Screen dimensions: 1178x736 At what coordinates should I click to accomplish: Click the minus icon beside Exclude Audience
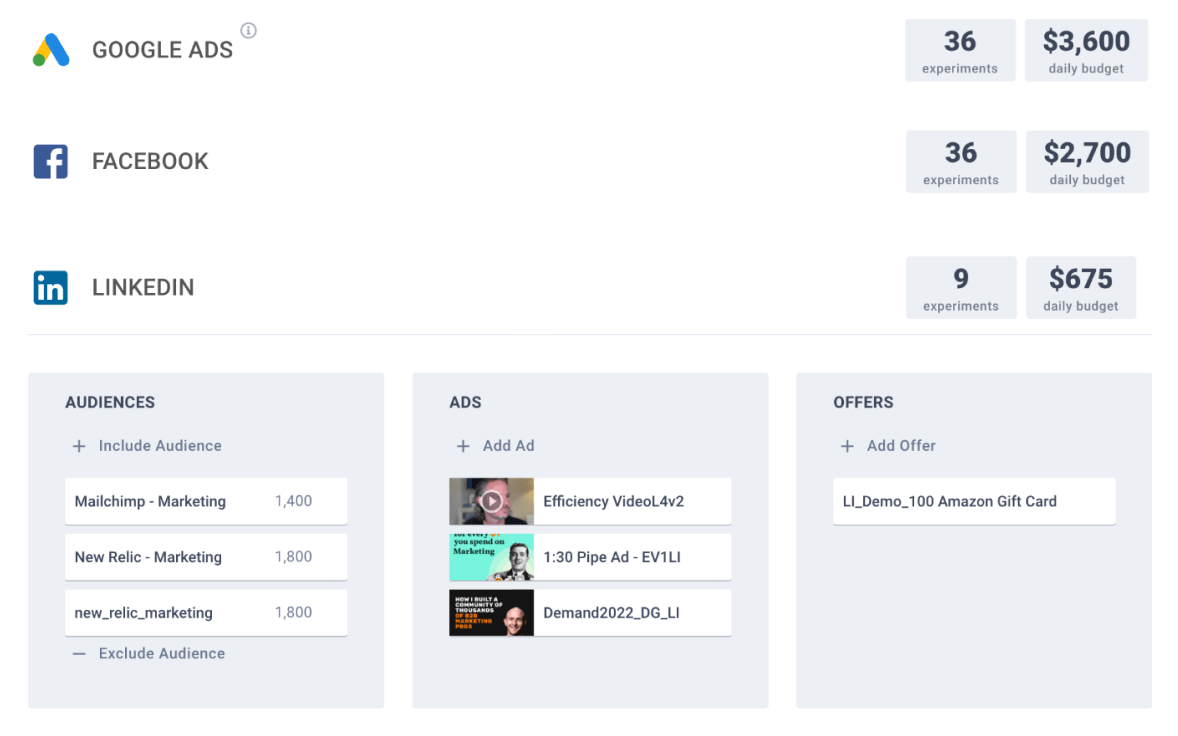[x=79, y=654]
